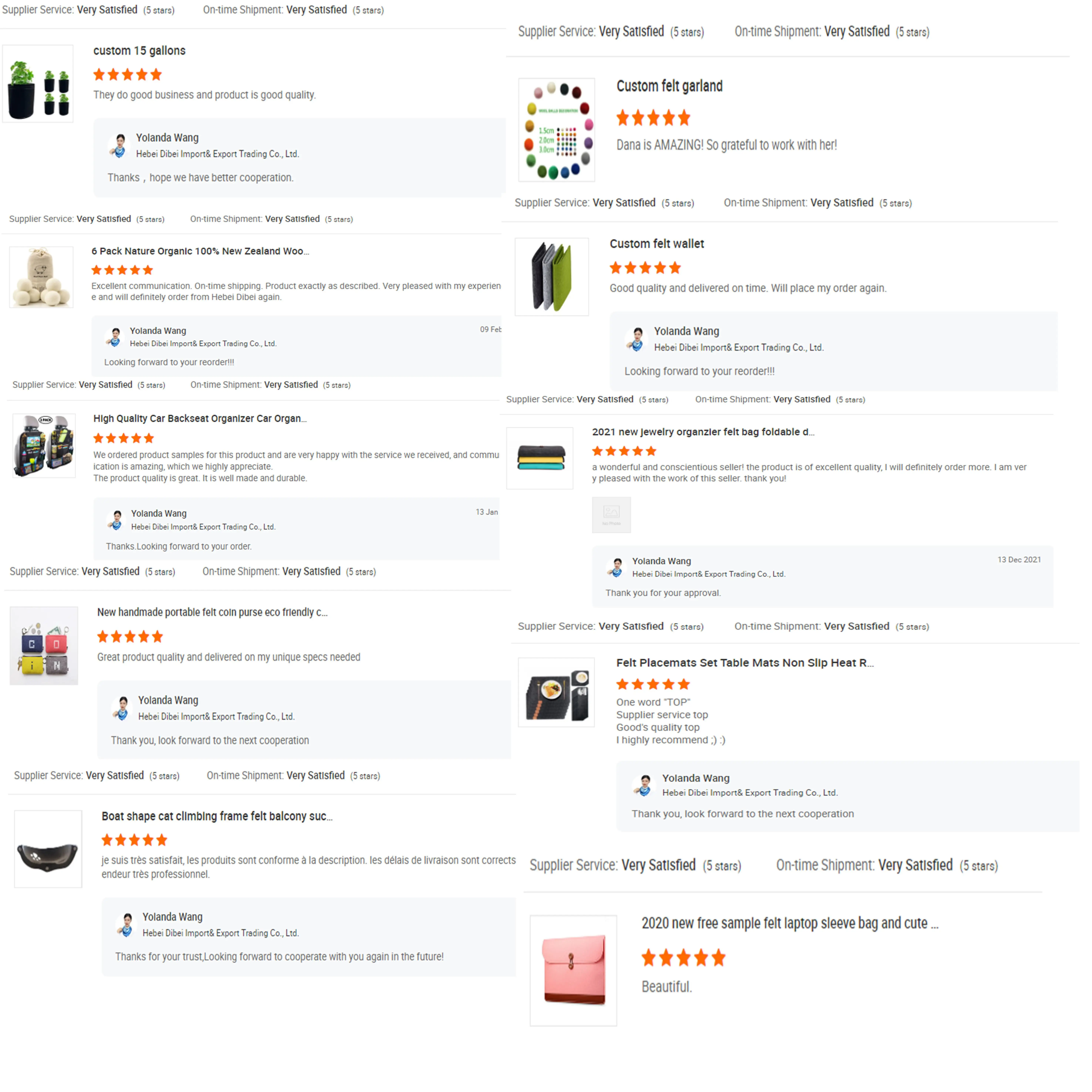Click the placeholder review photo under jewelry organizer review
The height and width of the screenshot is (1092, 1092).
611,515
